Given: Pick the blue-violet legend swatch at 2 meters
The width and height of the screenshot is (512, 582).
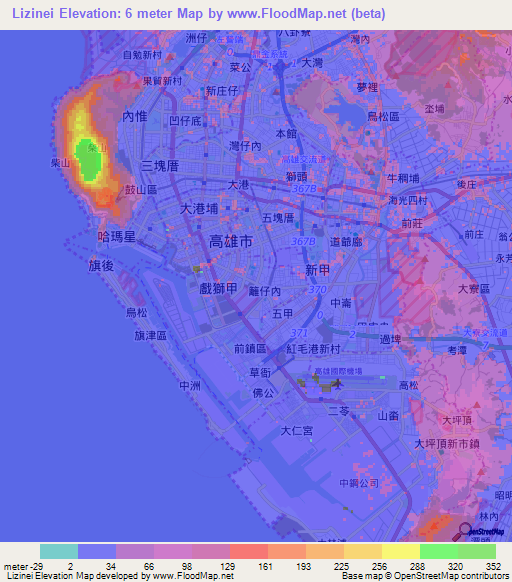Looking at the screenshot, I should point(97,551).
